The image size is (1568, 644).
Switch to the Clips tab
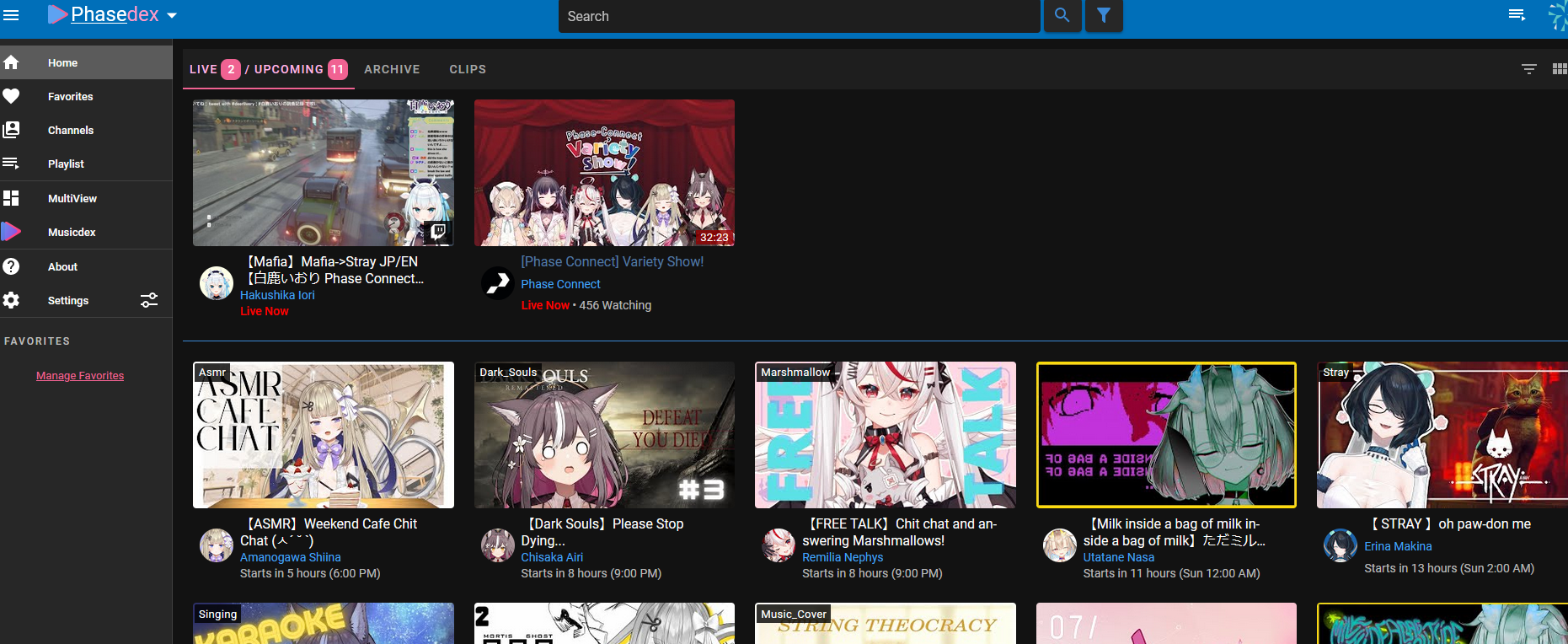pyautogui.click(x=468, y=69)
